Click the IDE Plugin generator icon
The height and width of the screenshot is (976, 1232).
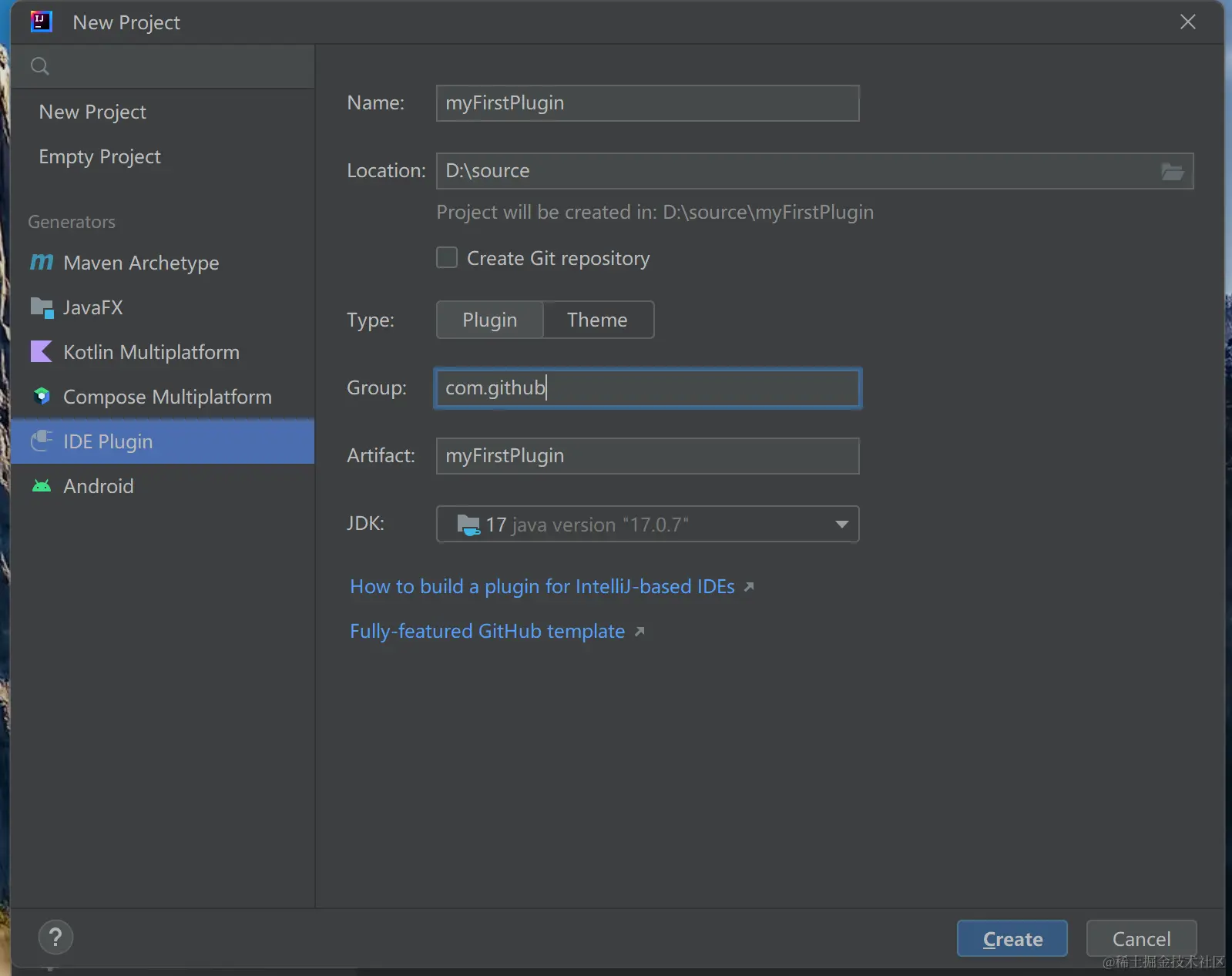click(42, 441)
